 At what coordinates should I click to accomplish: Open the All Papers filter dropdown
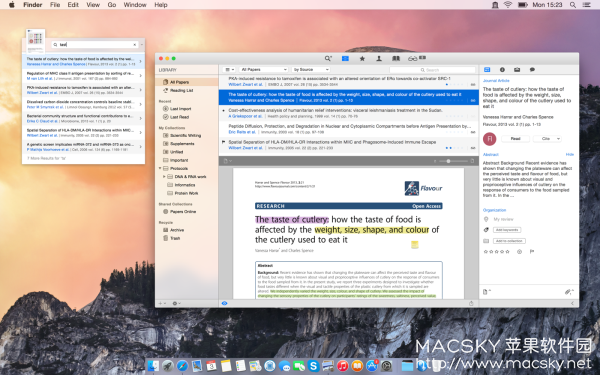pyautogui.click(x=263, y=70)
